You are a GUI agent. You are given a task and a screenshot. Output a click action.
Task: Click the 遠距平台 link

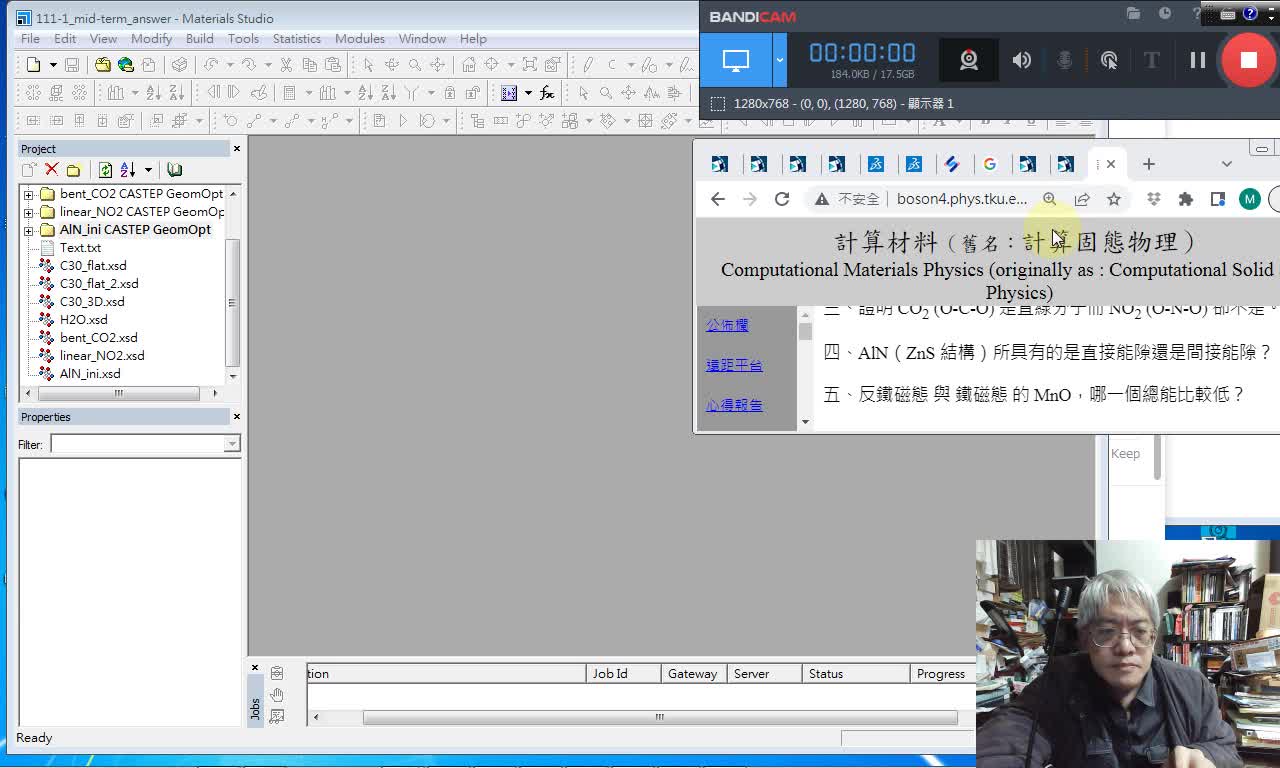(734, 365)
